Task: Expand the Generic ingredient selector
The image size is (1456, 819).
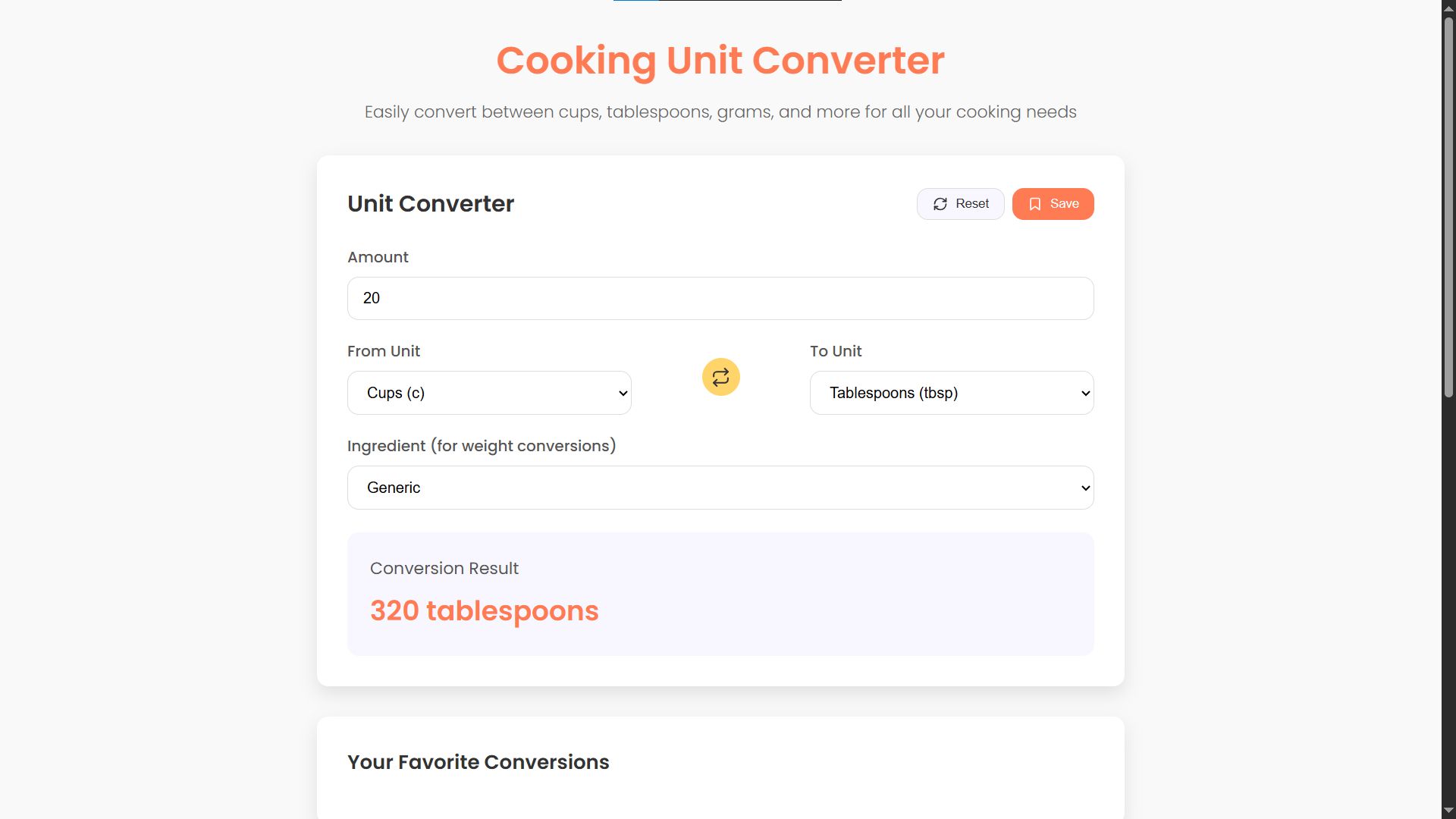Action: (x=720, y=488)
